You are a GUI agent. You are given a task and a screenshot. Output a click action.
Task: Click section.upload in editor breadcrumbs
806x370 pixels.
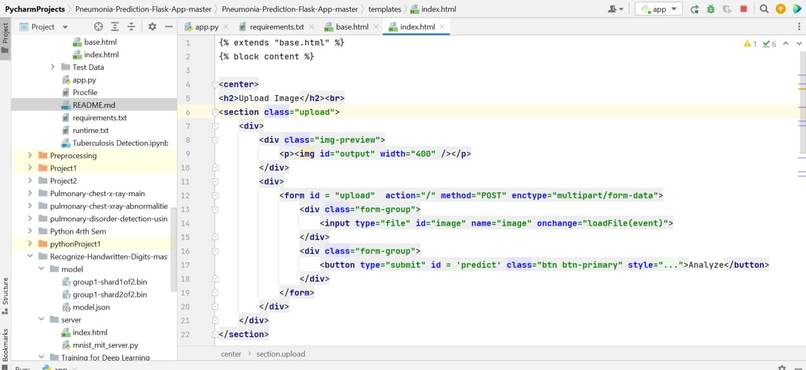(281, 354)
